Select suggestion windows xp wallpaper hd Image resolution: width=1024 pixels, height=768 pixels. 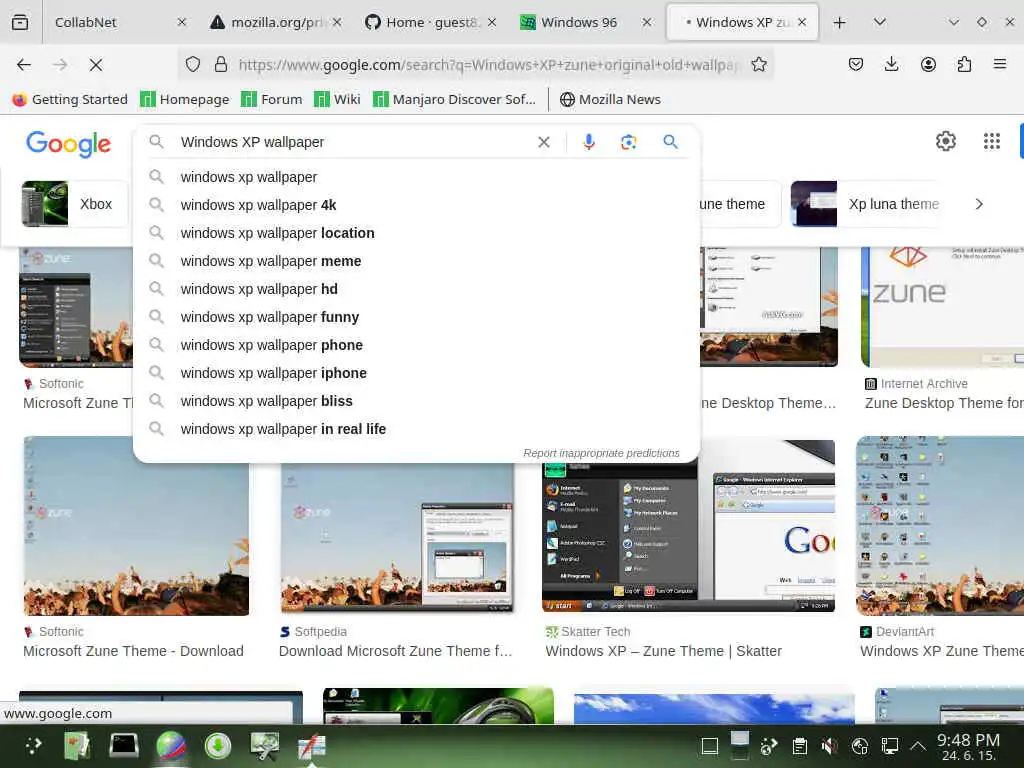[417, 289]
